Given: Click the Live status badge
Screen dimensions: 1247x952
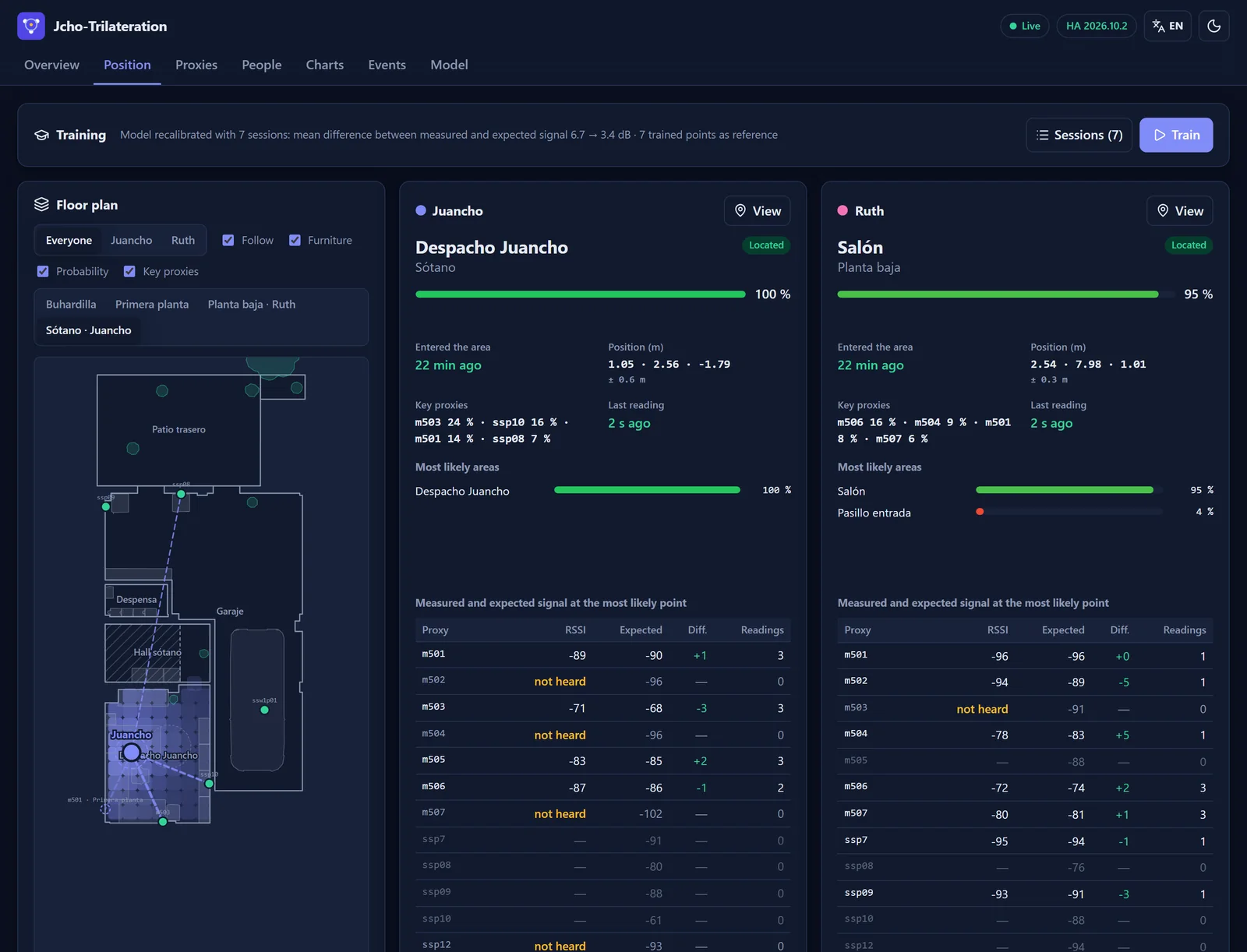Looking at the screenshot, I should [1025, 26].
